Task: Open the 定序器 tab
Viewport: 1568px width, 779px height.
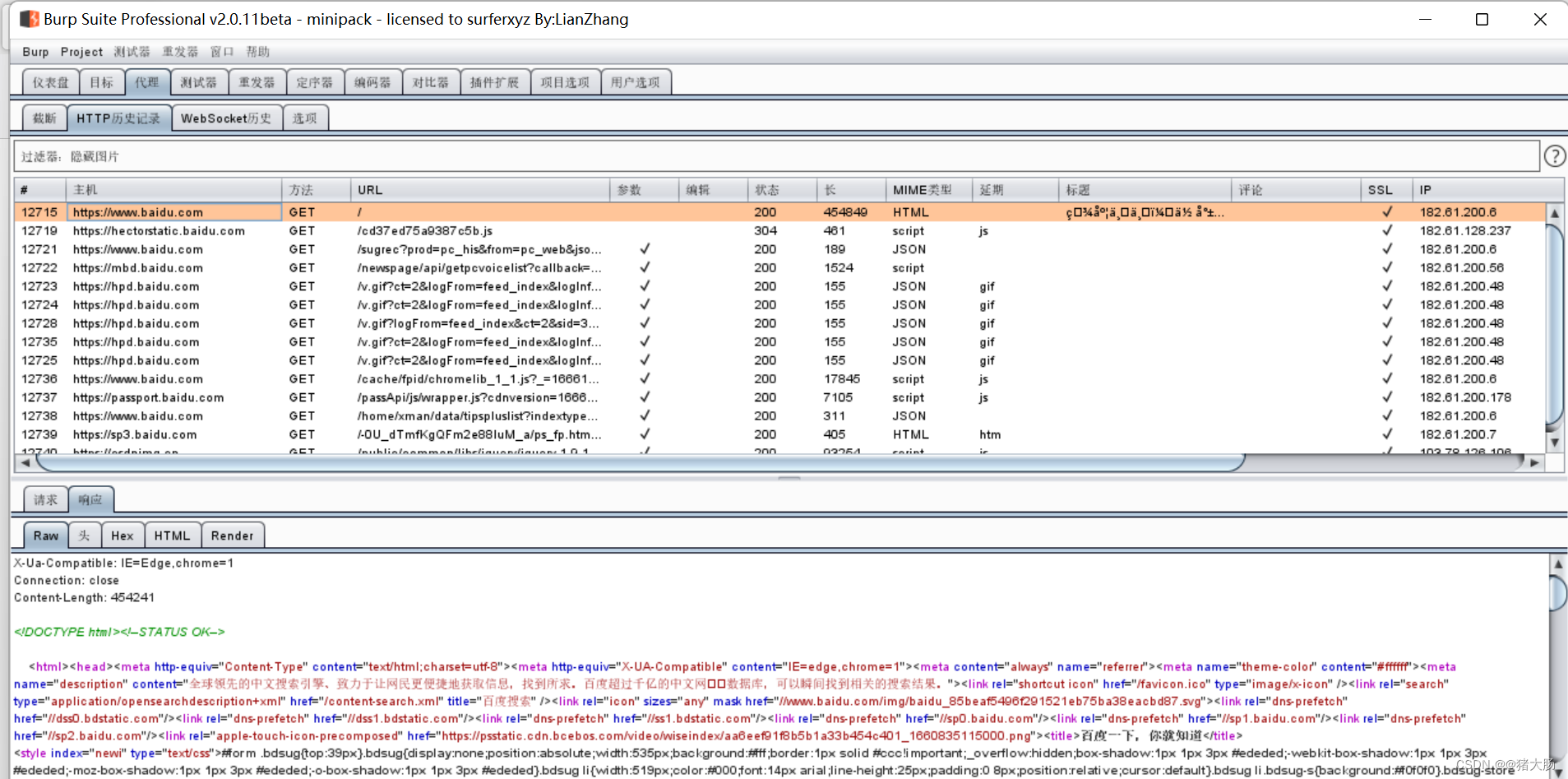Action: [315, 82]
